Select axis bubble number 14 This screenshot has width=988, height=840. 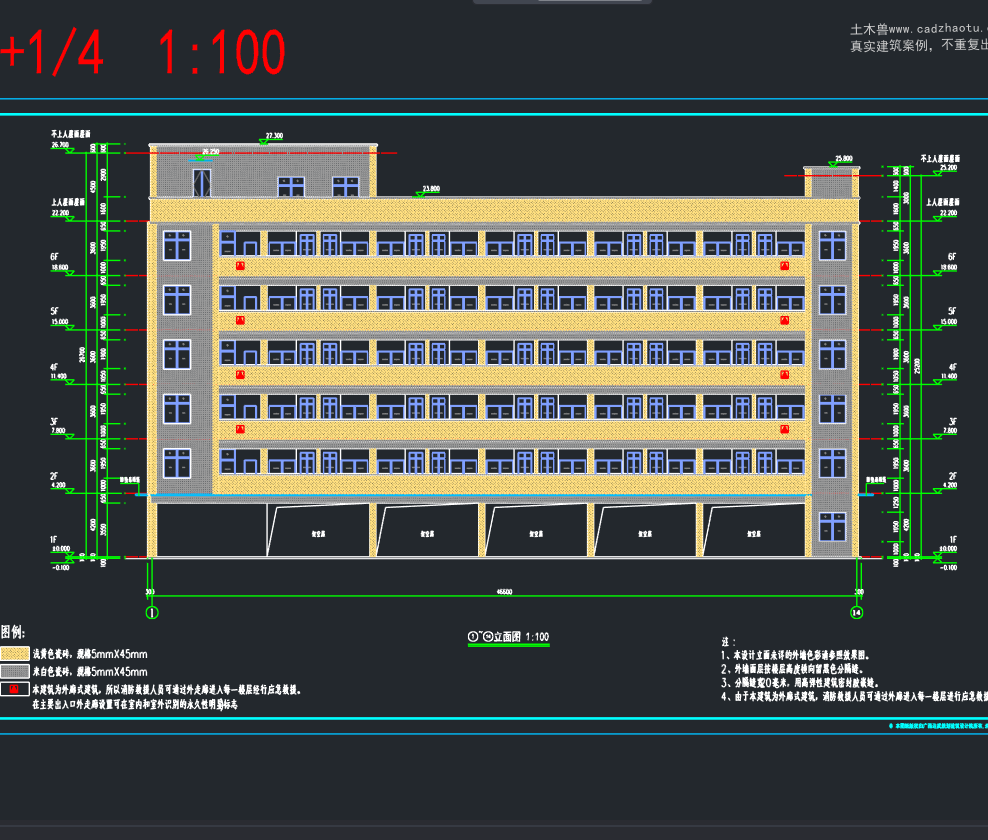856,613
